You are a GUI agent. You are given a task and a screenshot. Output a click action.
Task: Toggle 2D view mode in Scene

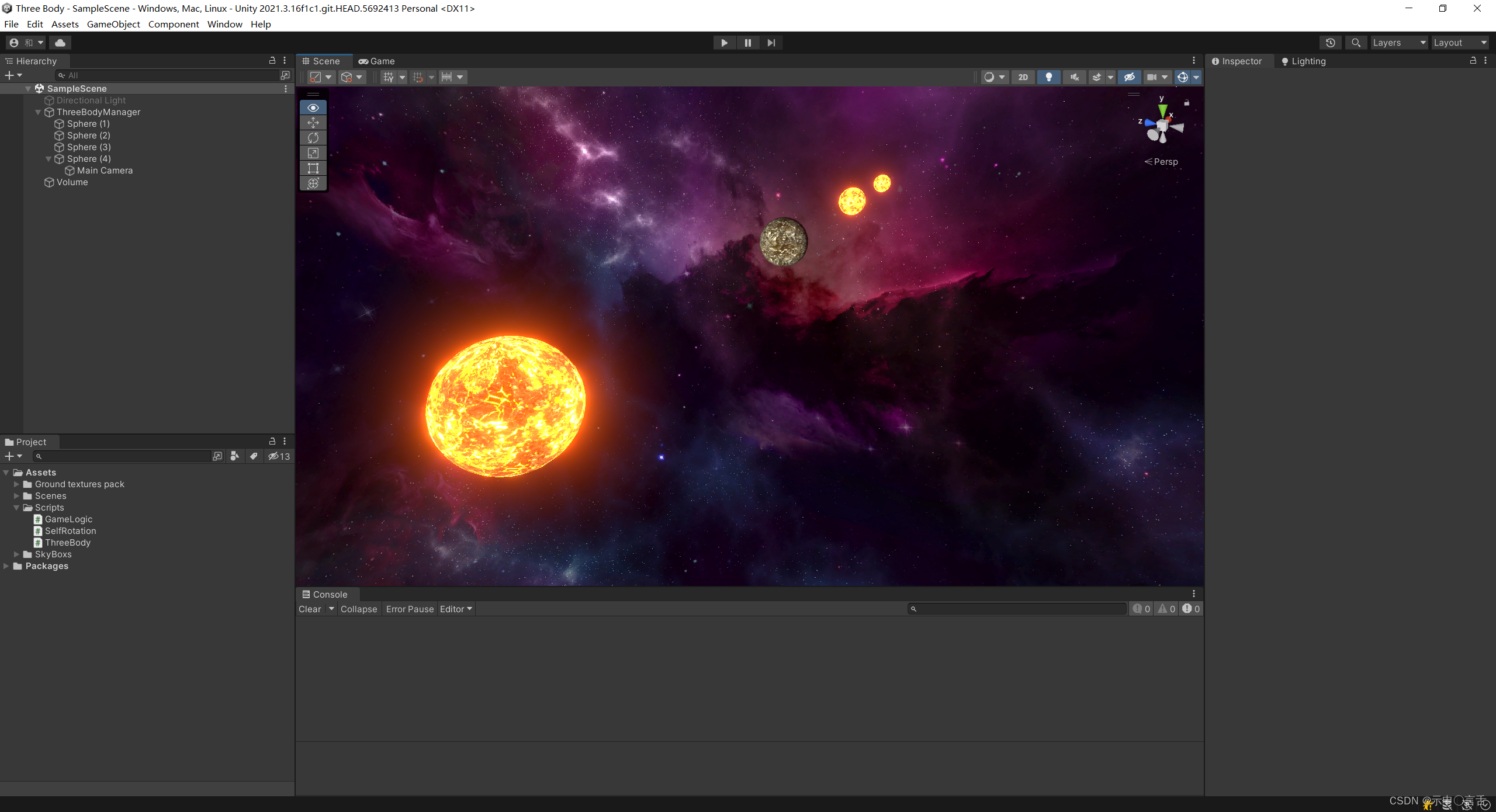click(x=1023, y=77)
